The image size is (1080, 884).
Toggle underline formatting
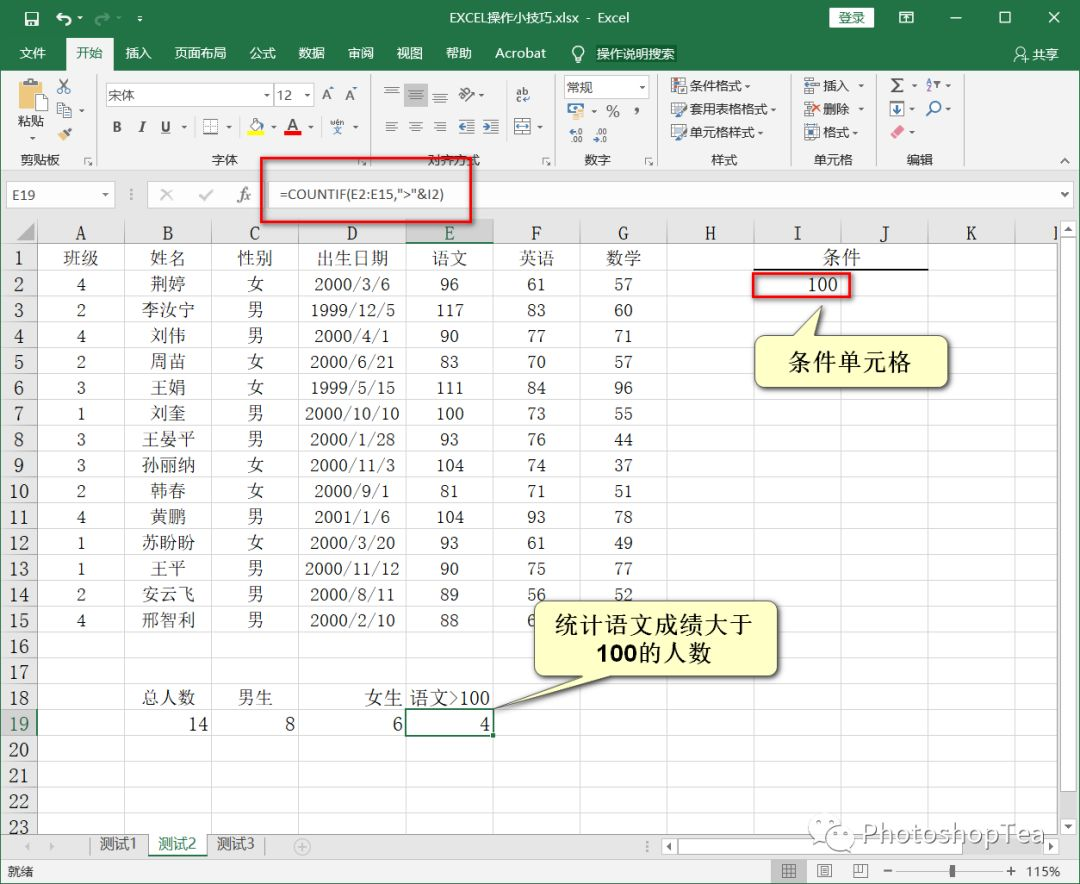coord(165,127)
